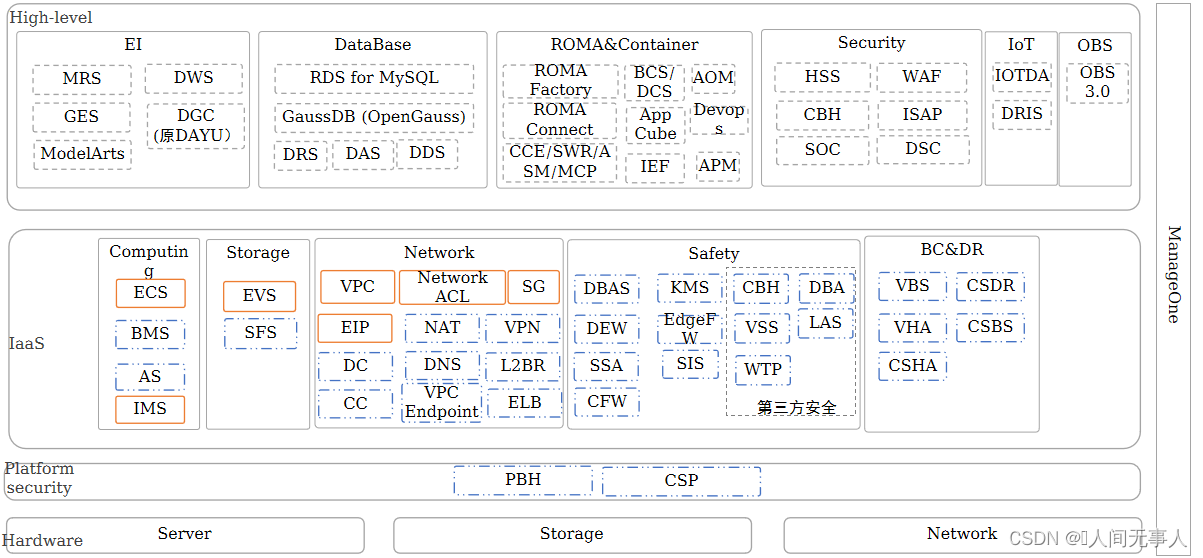Image resolution: width=1203 pixels, height=558 pixels.
Task: Select the CSDR box
Action: pos(990,286)
